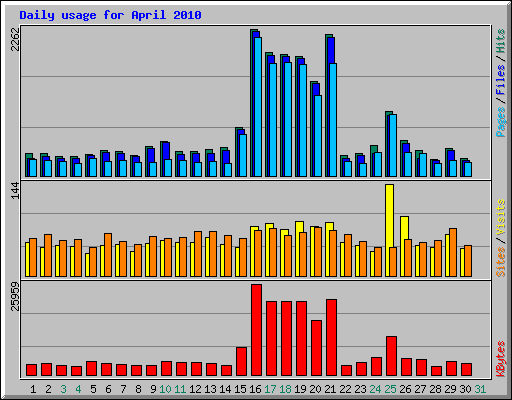Click the chart title 'Daily usage for April 2010'

pos(110,15)
